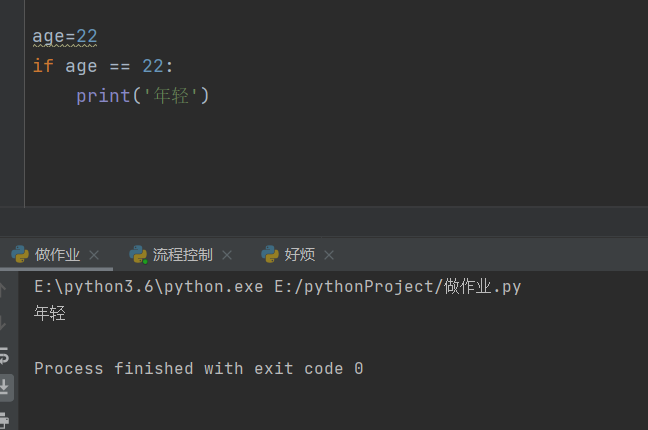
Task: Close the 好烦 run tab
Action: 329,255
